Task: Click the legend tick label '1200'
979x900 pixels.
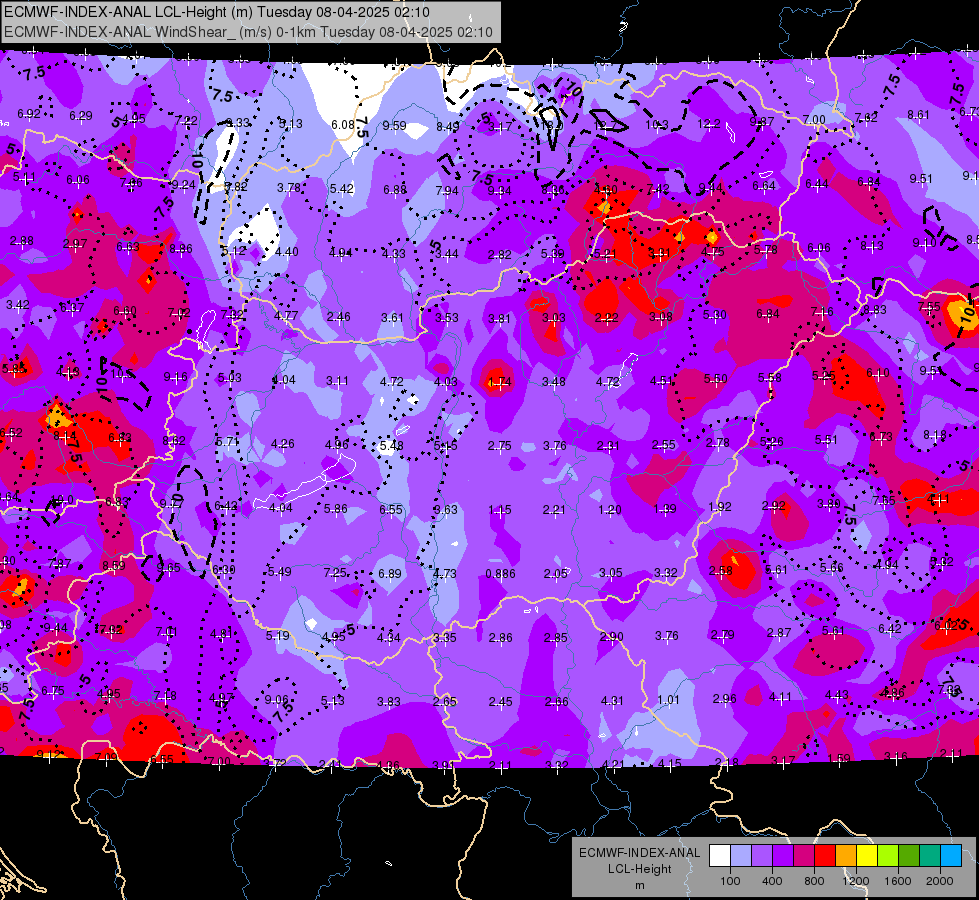Action: 855,881
